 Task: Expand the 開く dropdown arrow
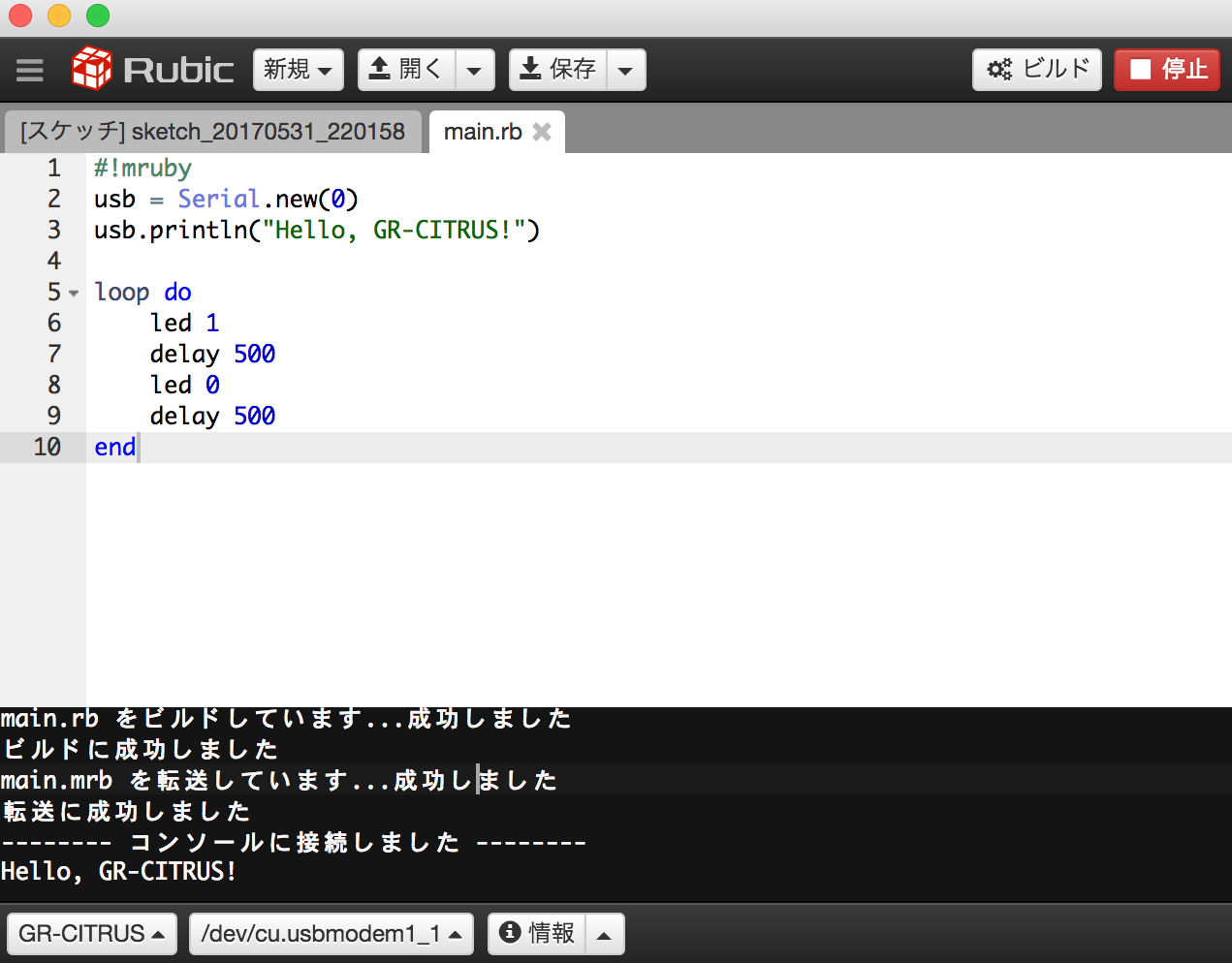pyautogui.click(x=475, y=70)
